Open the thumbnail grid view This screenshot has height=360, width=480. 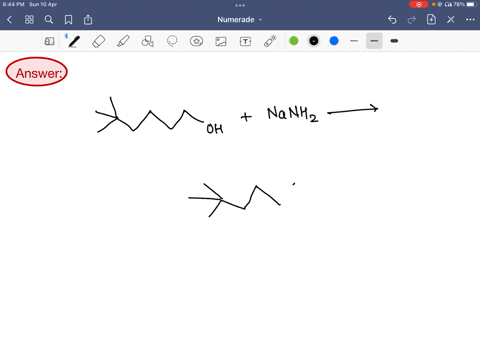29,20
